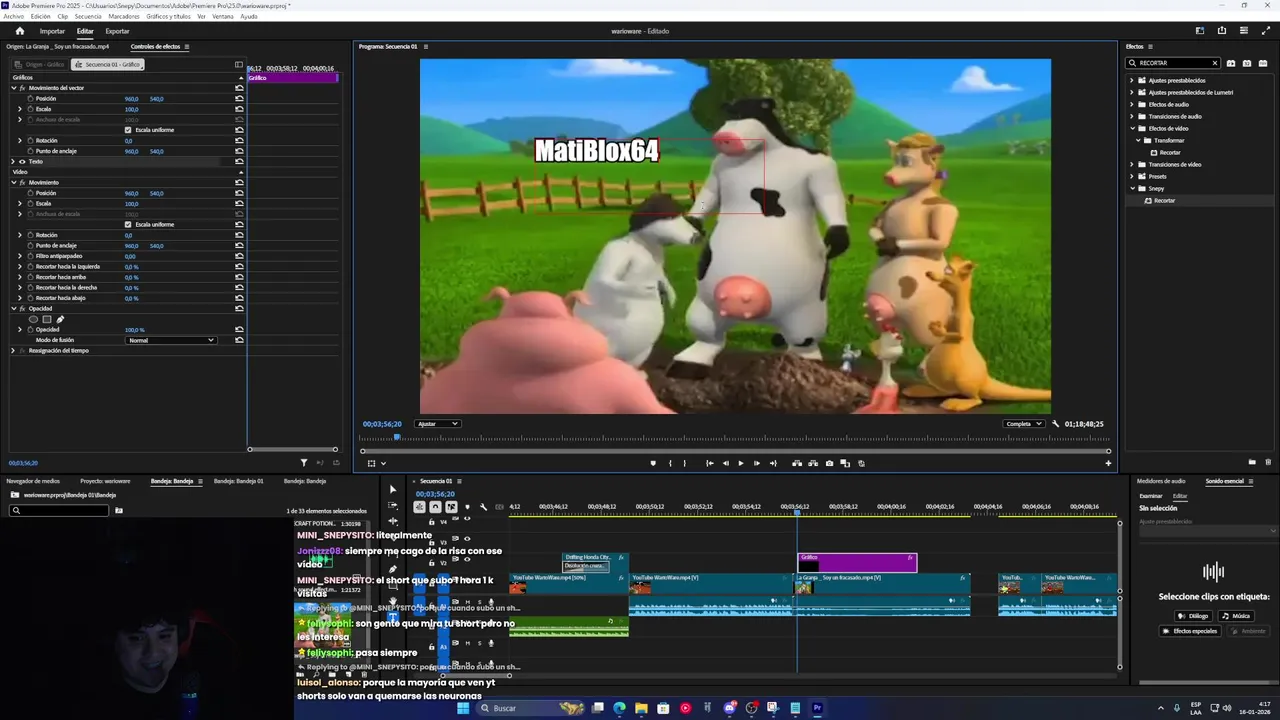Click the Música tag button

pos(1236,616)
